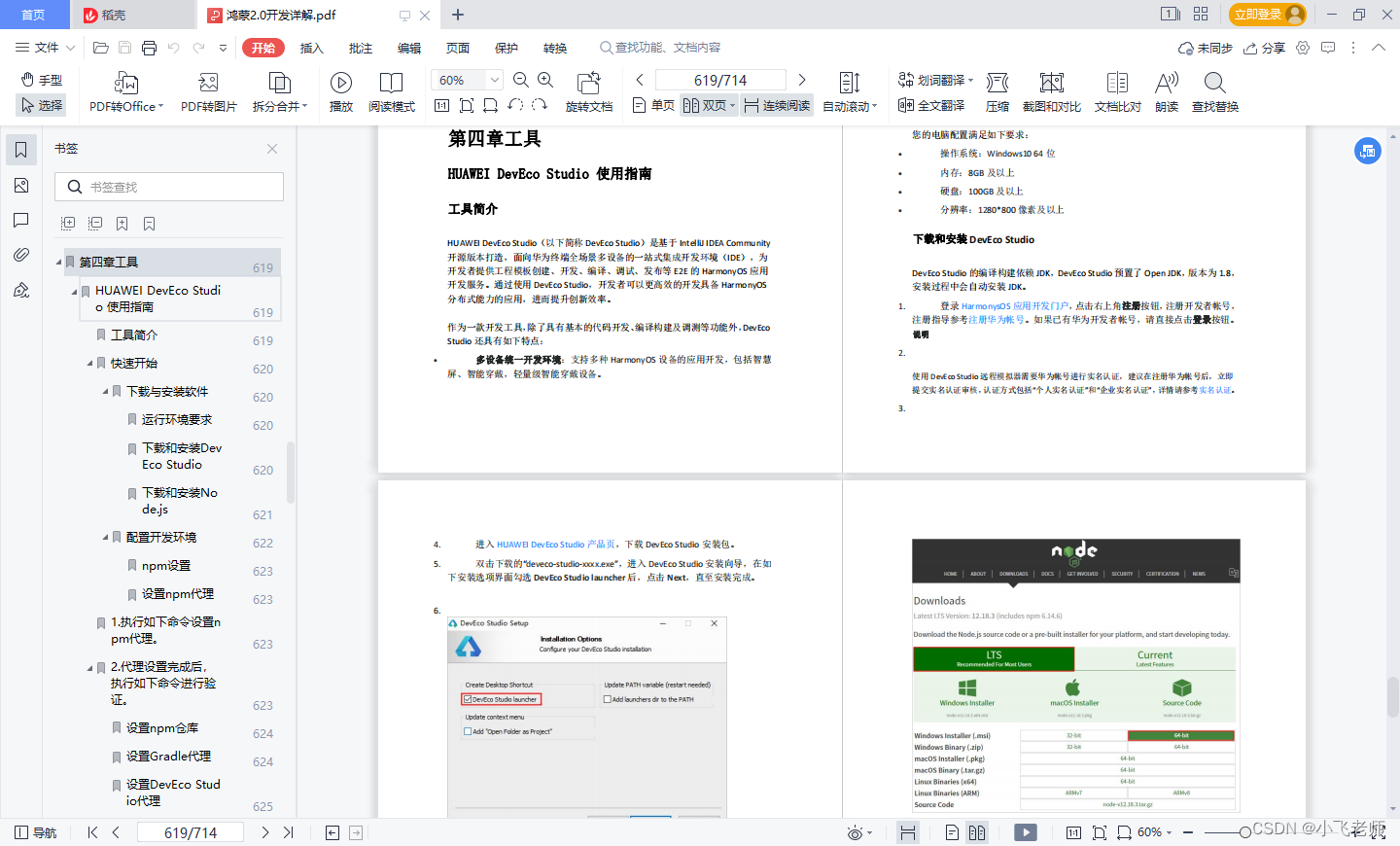Switch to single page view (单页)
The image size is (1400, 846).
(x=653, y=105)
